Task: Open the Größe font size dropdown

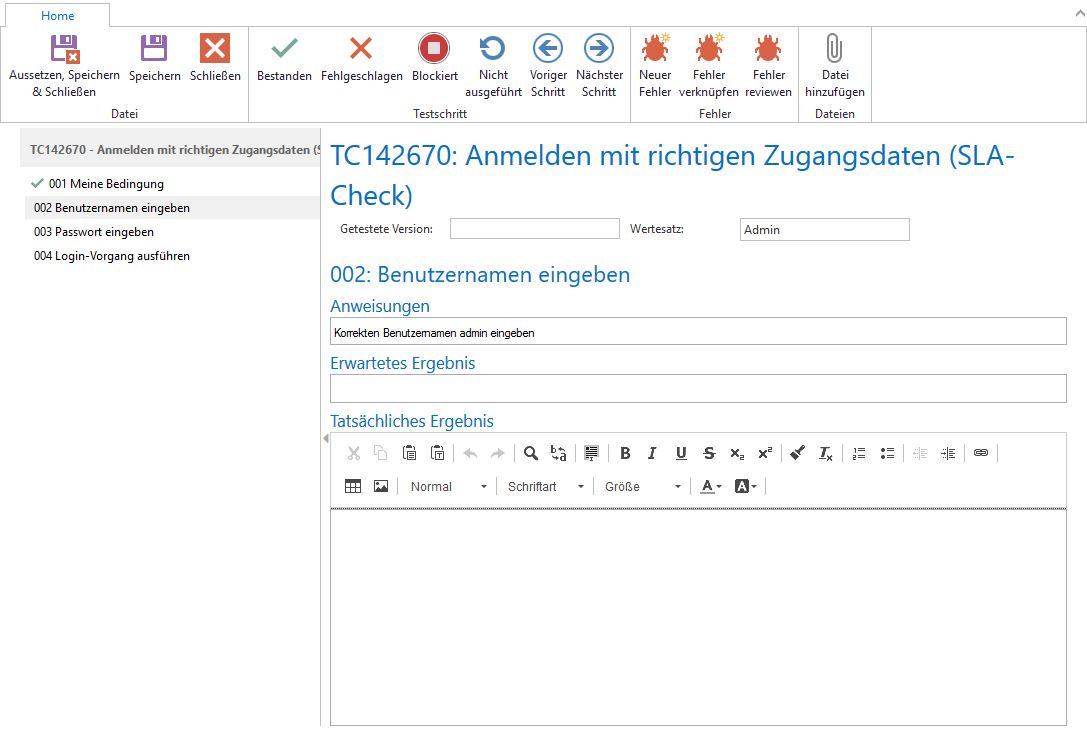Action: click(x=642, y=487)
